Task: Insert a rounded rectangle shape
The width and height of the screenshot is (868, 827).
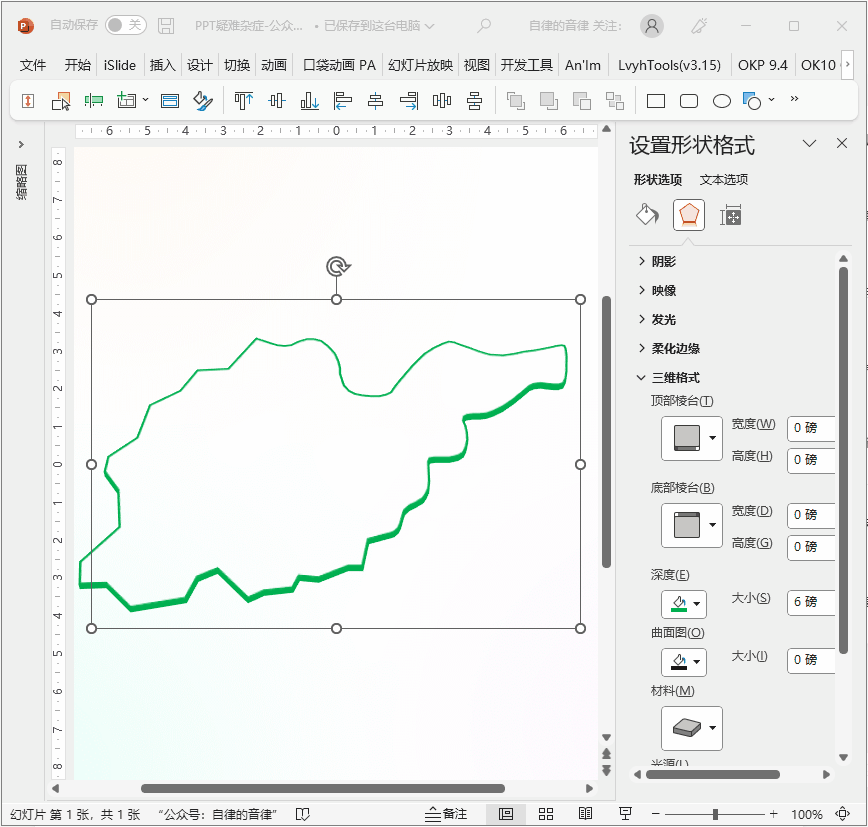Action: point(689,101)
